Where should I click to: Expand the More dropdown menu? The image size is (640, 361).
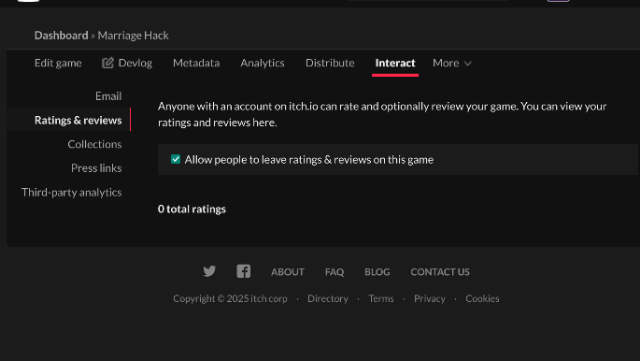[452, 63]
